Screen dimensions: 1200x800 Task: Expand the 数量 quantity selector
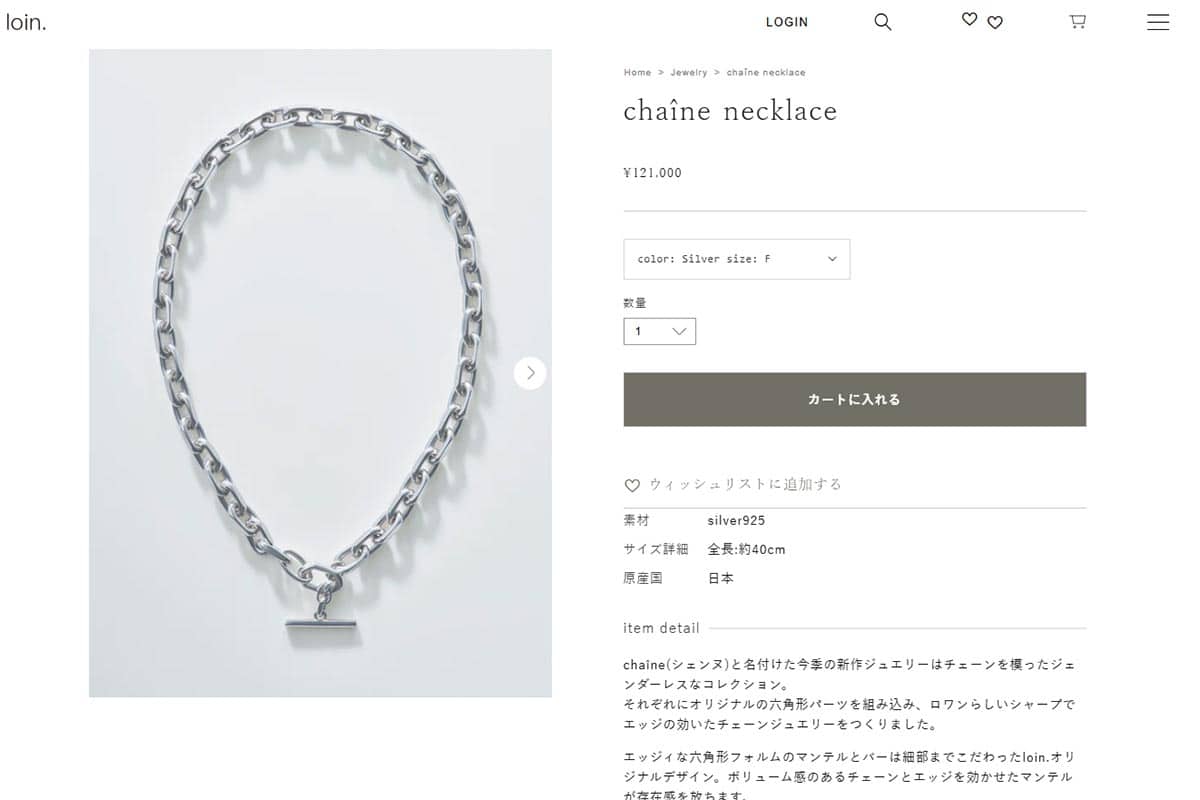(x=660, y=331)
